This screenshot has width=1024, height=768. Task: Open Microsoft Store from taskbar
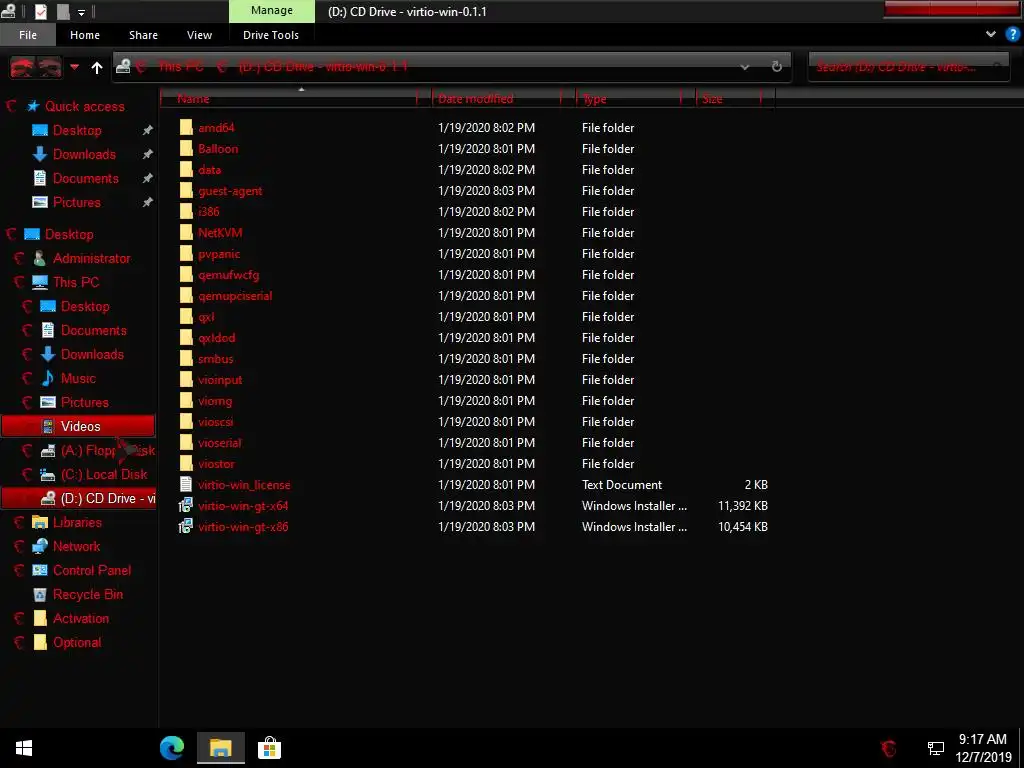tap(269, 748)
